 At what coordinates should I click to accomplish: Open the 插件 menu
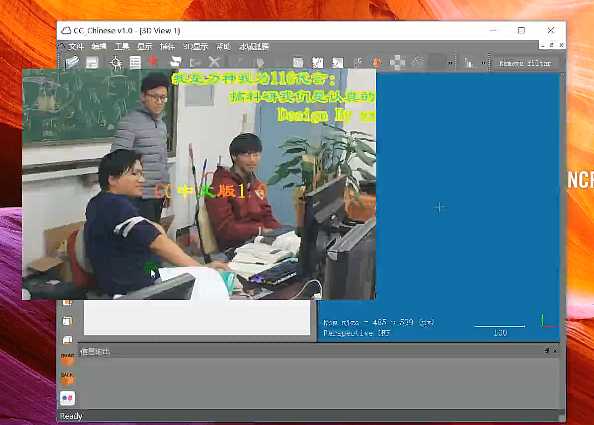[167, 47]
